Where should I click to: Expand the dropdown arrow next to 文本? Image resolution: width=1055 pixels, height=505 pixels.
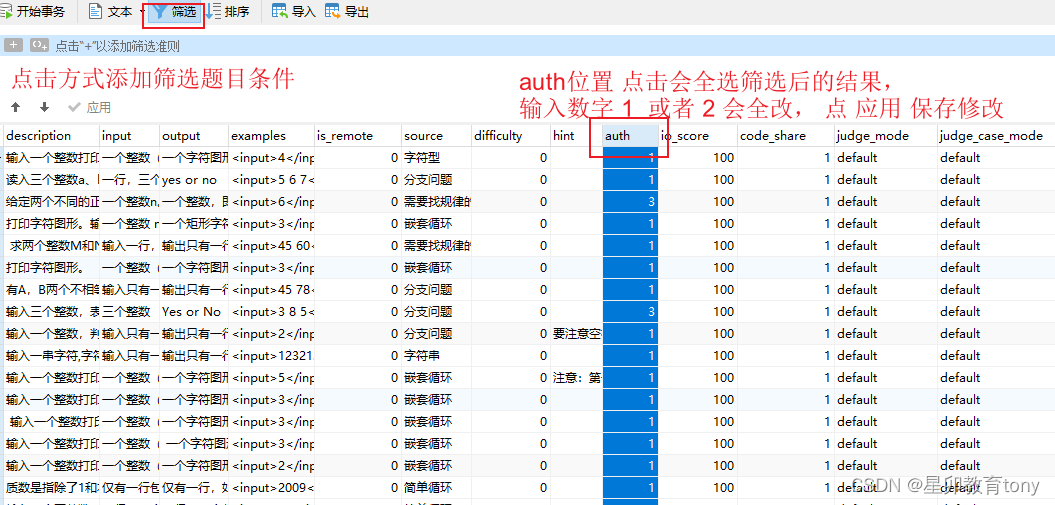click(x=142, y=11)
